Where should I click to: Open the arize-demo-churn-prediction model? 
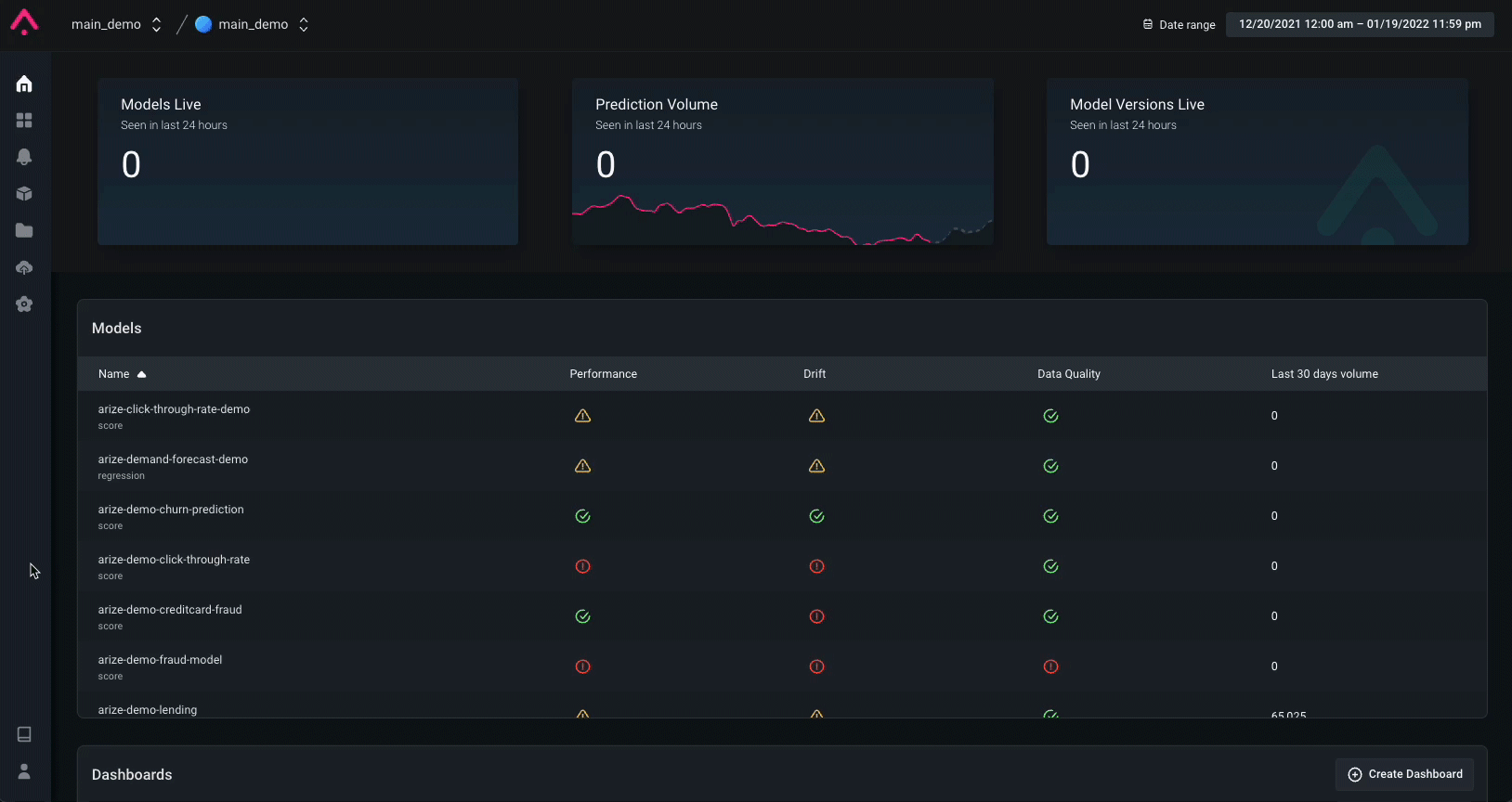tap(171, 510)
